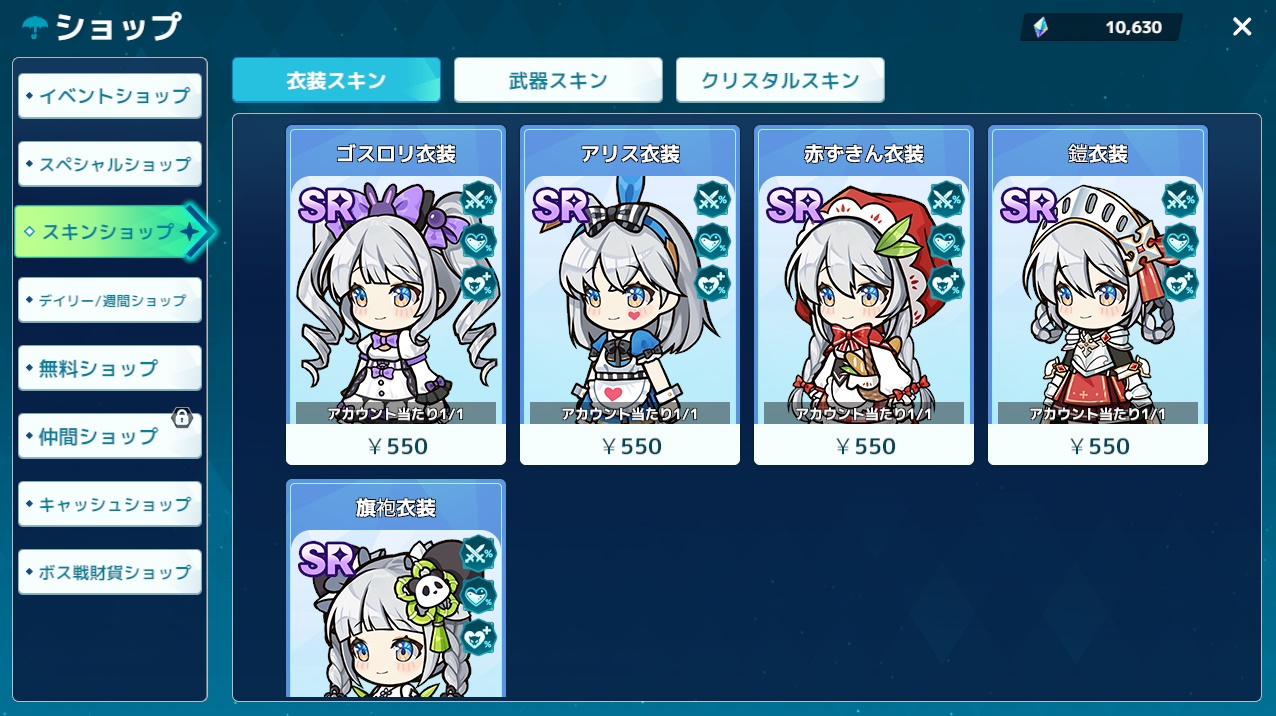Switch to the クリスタルスキン tab

[x=780, y=80]
